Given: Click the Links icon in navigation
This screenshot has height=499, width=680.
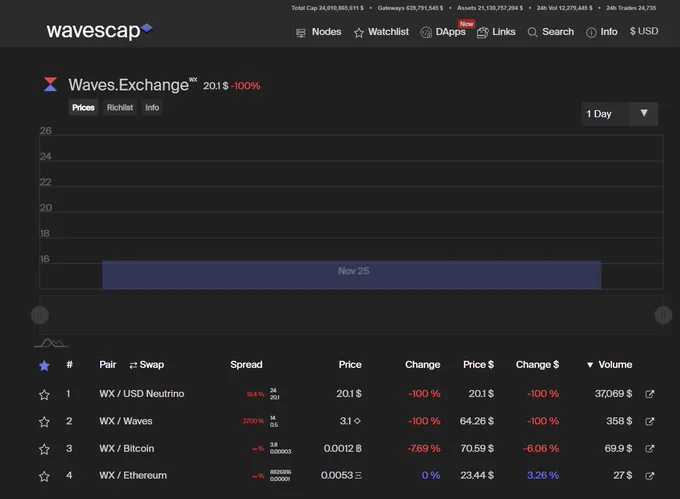Looking at the screenshot, I should click(483, 33).
